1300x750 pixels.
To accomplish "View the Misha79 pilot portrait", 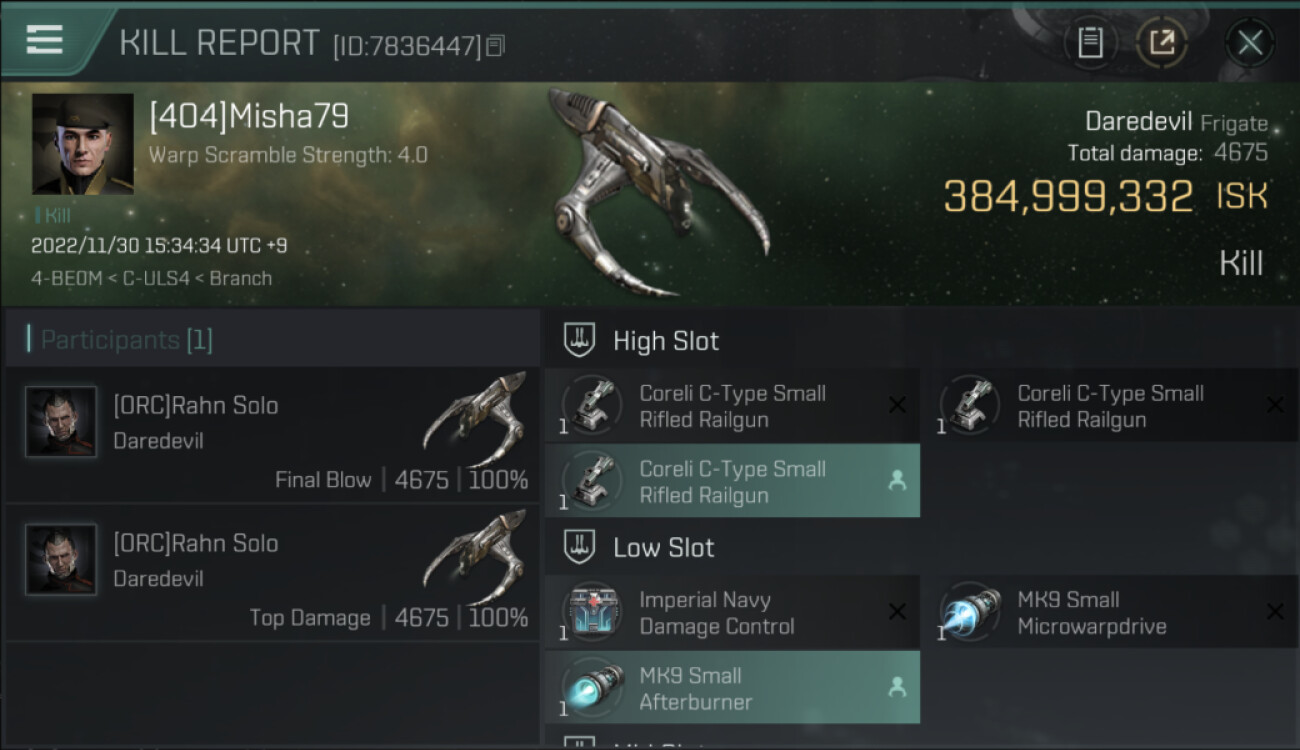I will point(83,144).
